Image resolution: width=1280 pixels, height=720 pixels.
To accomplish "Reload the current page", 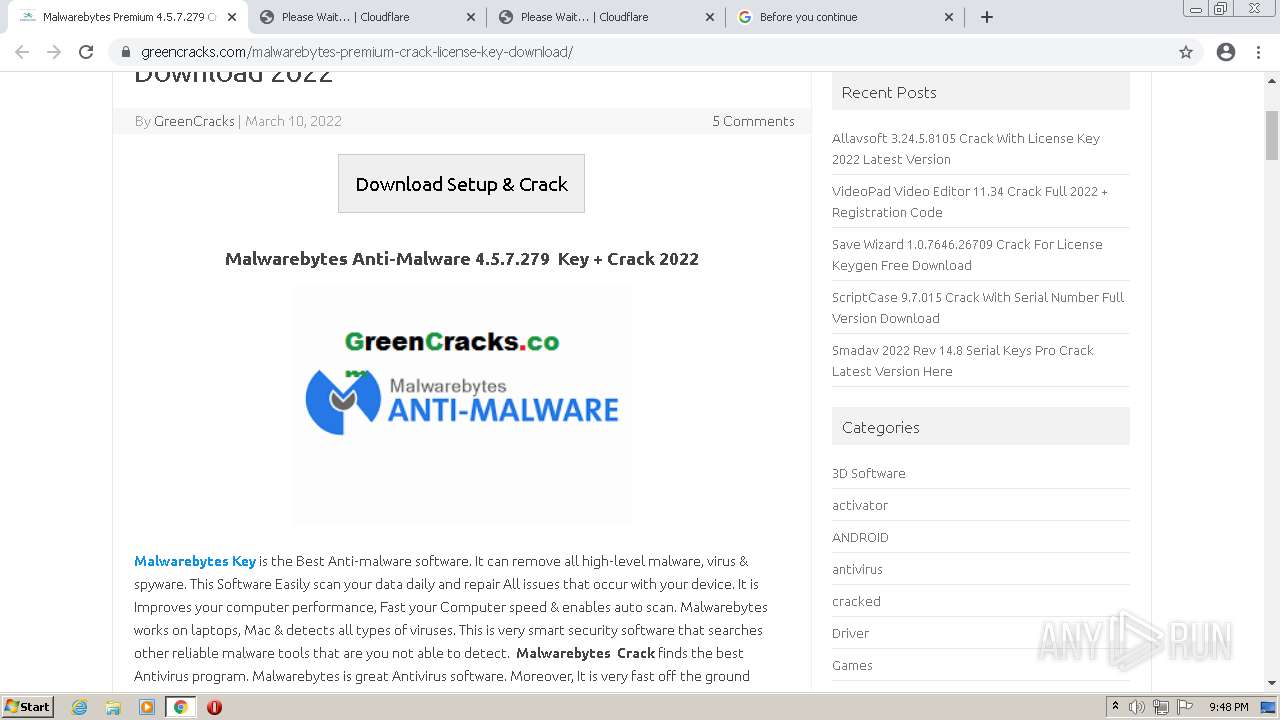I will (86, 52).
